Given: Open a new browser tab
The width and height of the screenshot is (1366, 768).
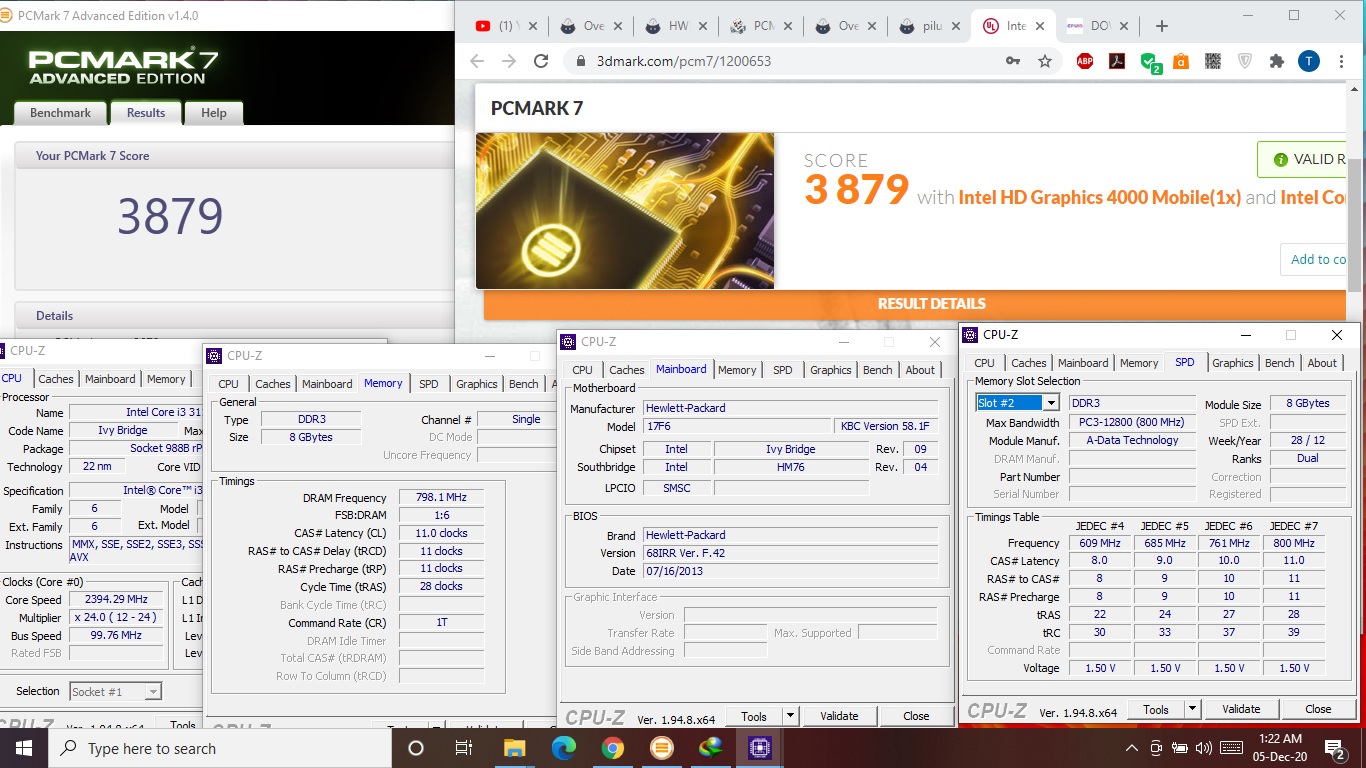Looking at the screenshot, I should point(1161,26).
